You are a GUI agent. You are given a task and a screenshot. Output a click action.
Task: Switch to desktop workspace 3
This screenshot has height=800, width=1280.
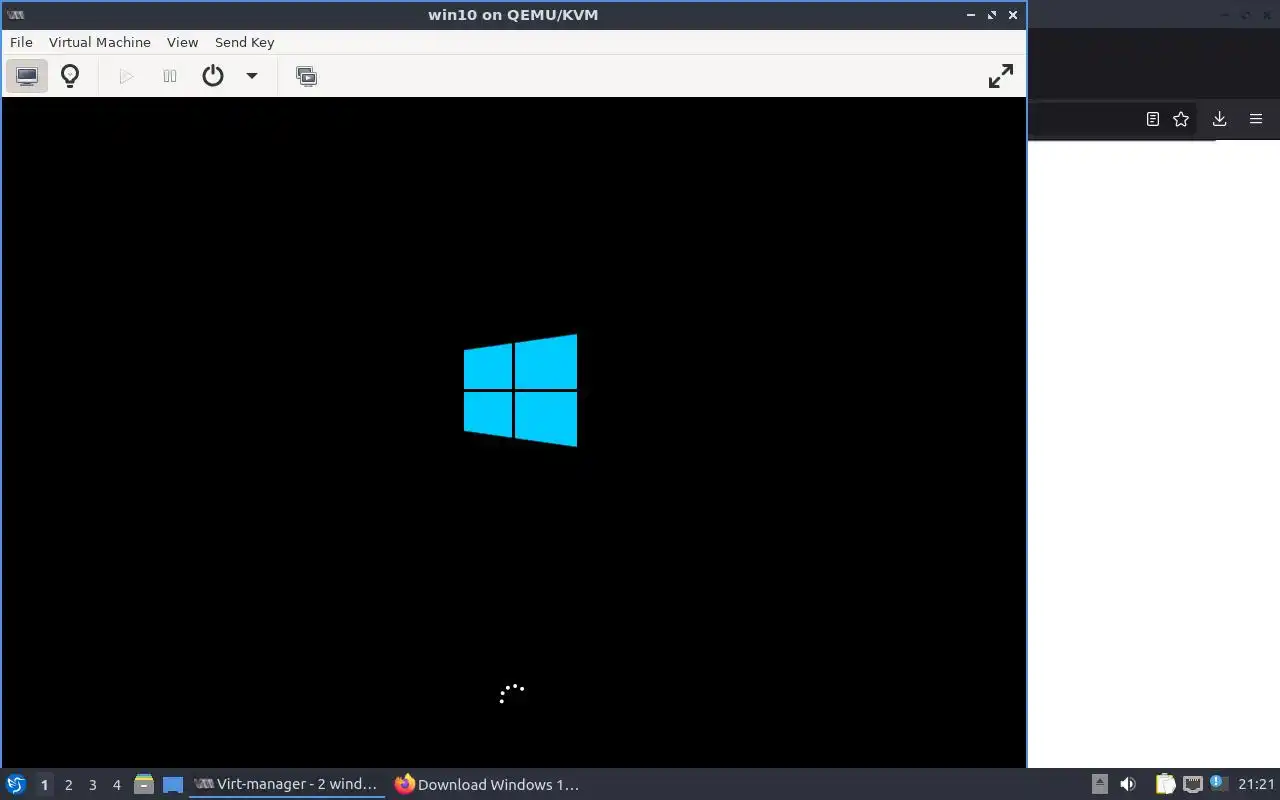coord(92,785)
